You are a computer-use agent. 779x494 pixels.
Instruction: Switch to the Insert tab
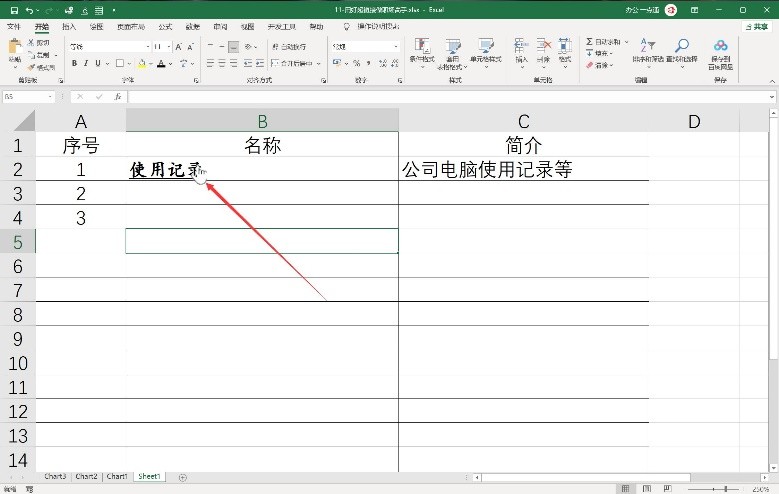click(69, 26)
